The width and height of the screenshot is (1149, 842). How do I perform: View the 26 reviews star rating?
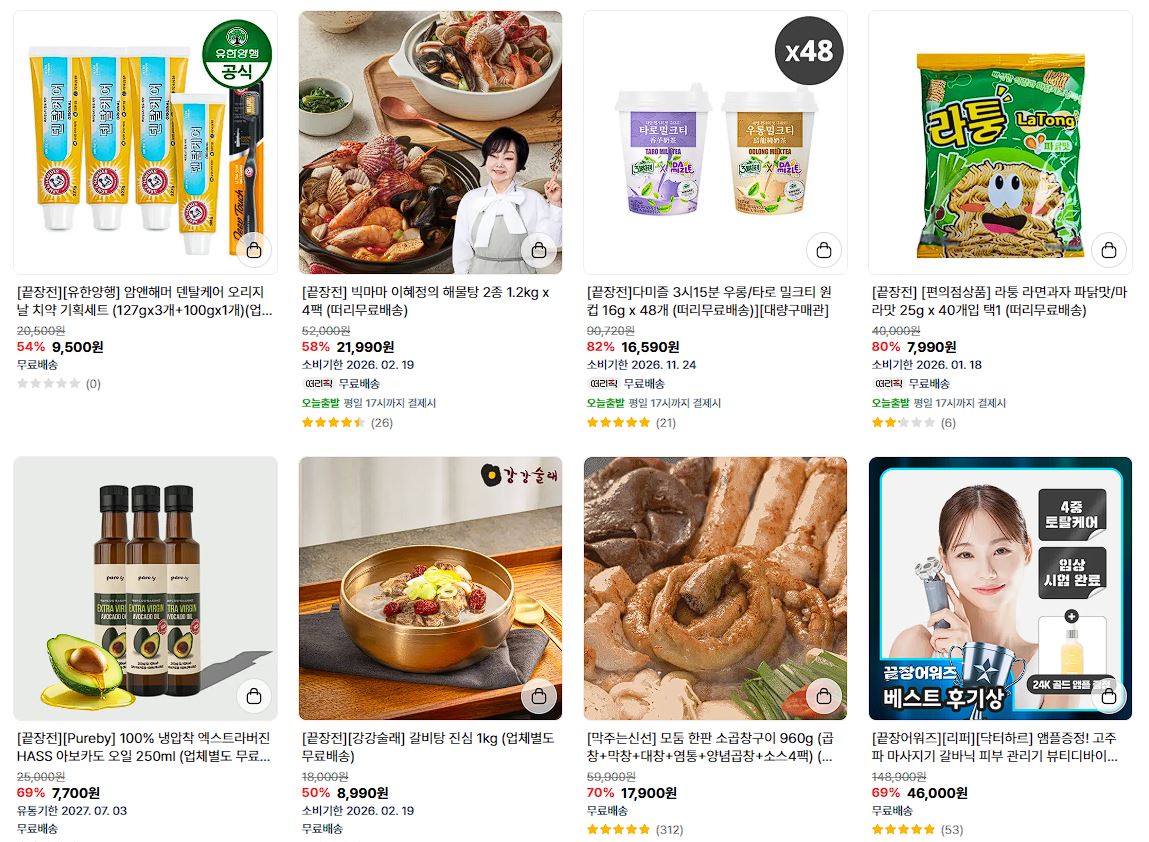click(347, 423)
